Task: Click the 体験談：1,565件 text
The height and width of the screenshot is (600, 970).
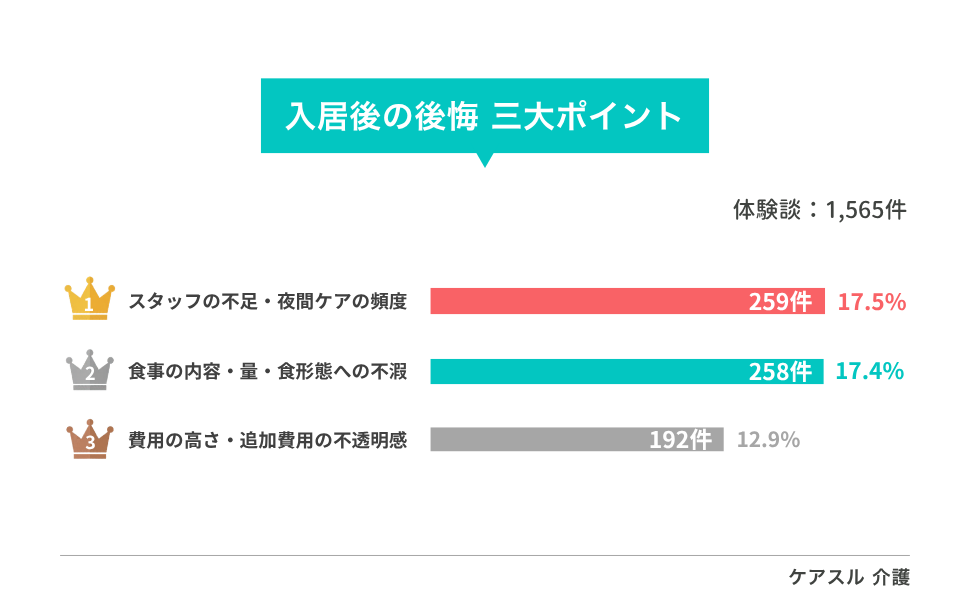Action: (x=819, y=211)
